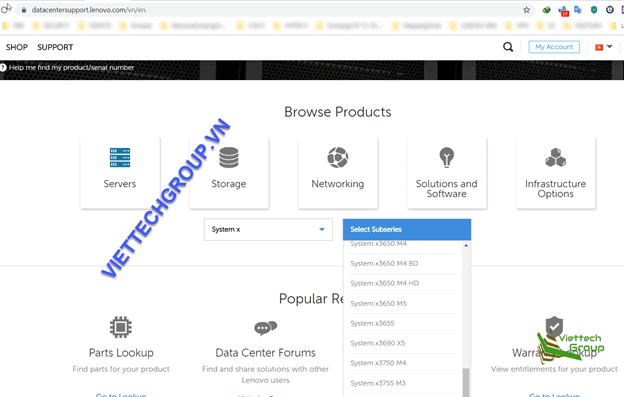Click Help me find my product/serial number

coord(71,68)
